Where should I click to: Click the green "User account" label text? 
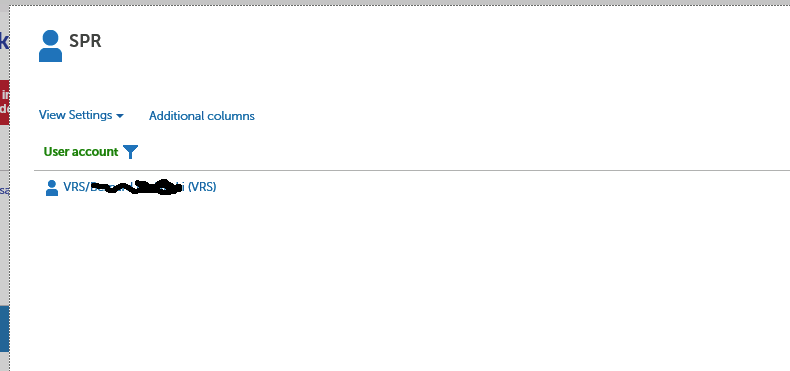(x=81, y=152)
